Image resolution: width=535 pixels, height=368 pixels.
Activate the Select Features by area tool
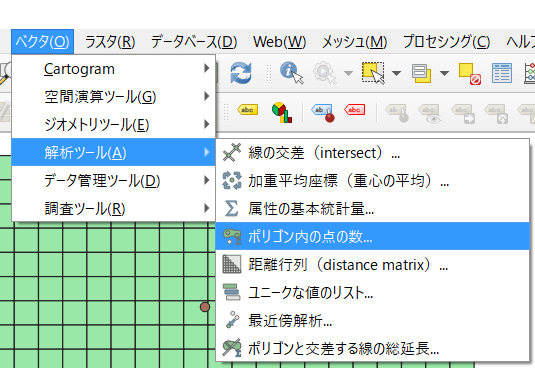pyautogui.click(x=373, y=73)
